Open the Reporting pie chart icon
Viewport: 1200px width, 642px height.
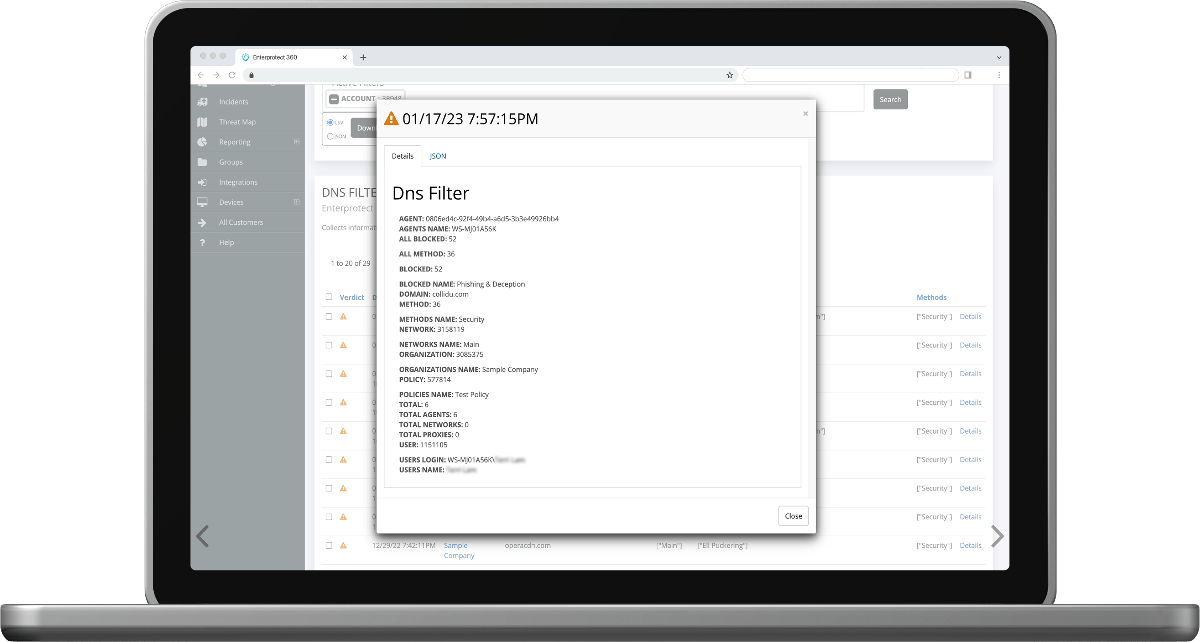(x=205, y=141)
